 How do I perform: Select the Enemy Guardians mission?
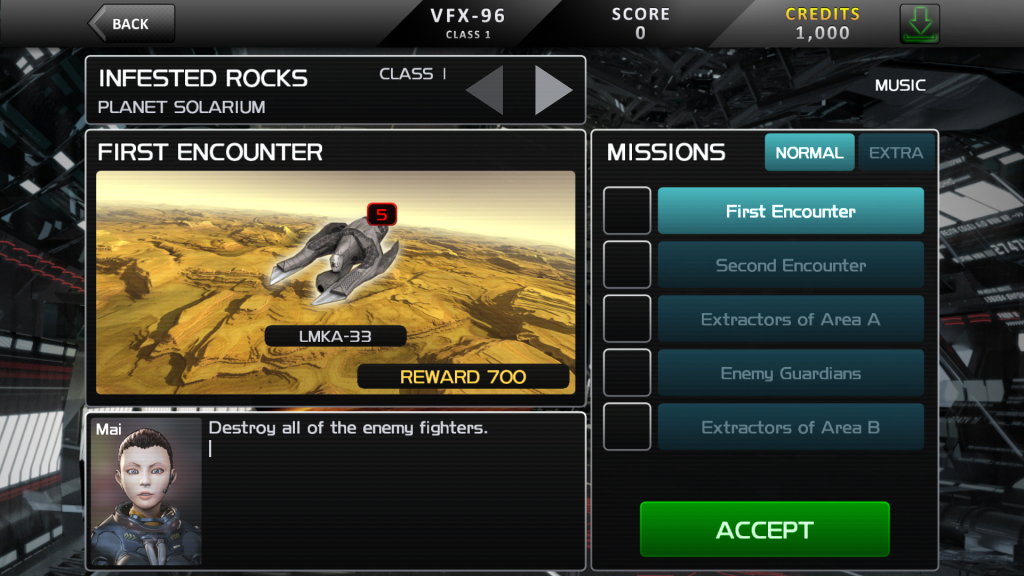pyautogui.click(x=791, y=373)
